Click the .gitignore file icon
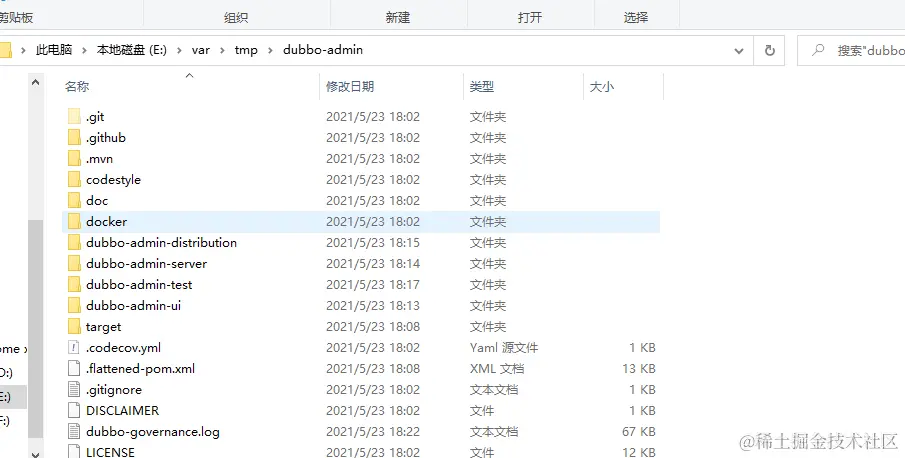This screenshot has height=458, width=905. [x=74, y=389]
